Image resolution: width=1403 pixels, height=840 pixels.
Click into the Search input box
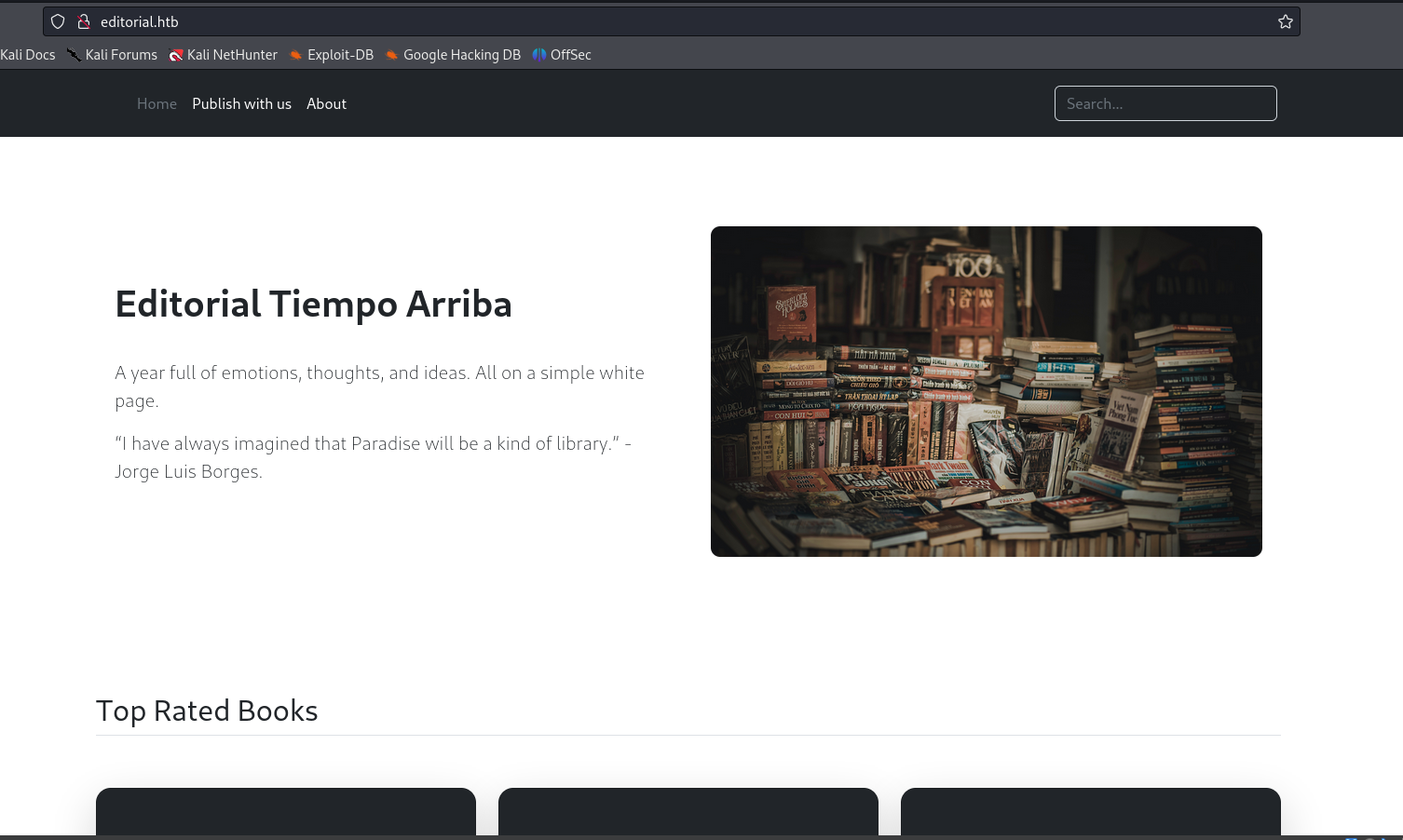tap(1165, 103)
